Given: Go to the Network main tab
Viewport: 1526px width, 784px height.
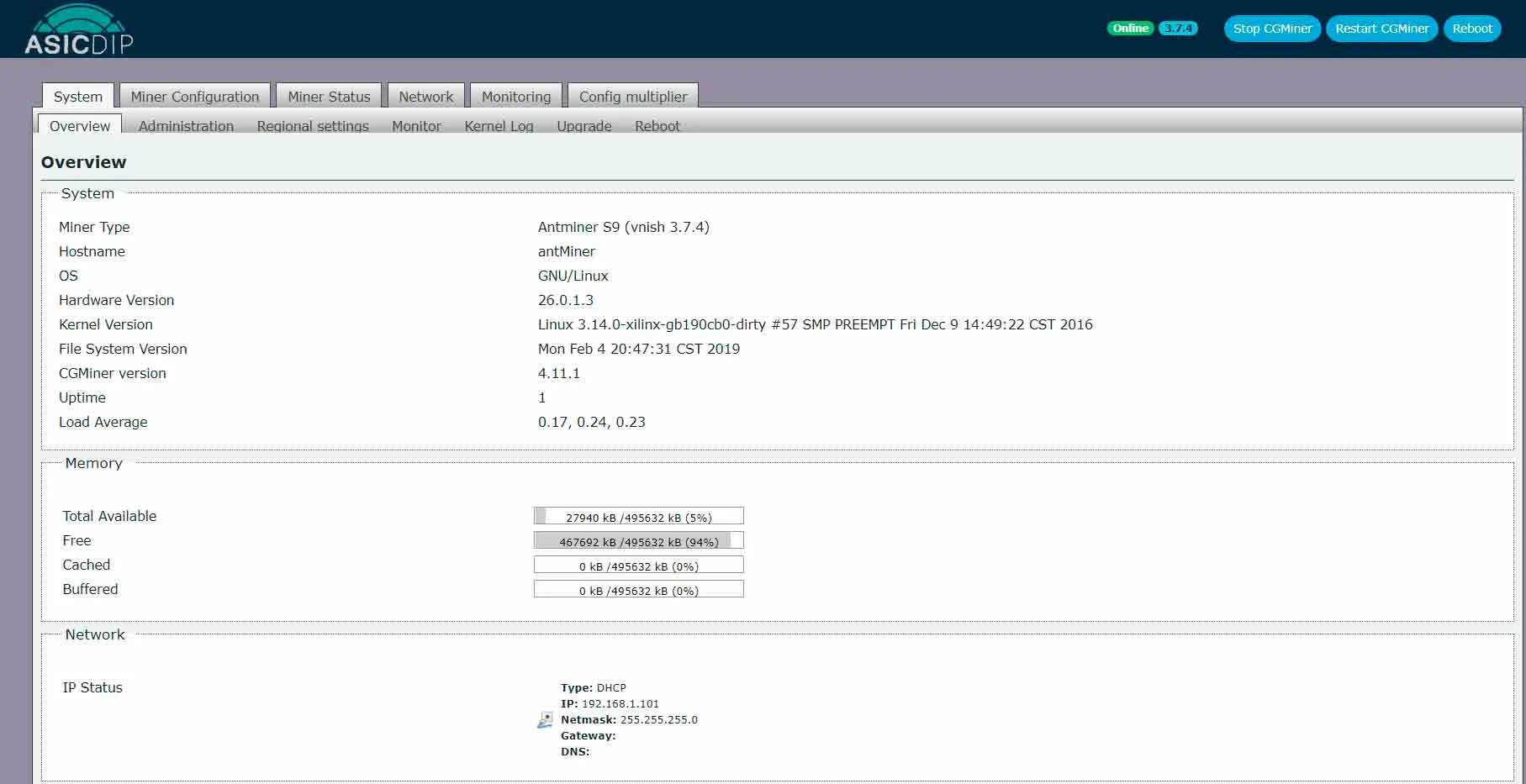Looking at the screenshot, I should pyautogui.click(x=425, y=97).
